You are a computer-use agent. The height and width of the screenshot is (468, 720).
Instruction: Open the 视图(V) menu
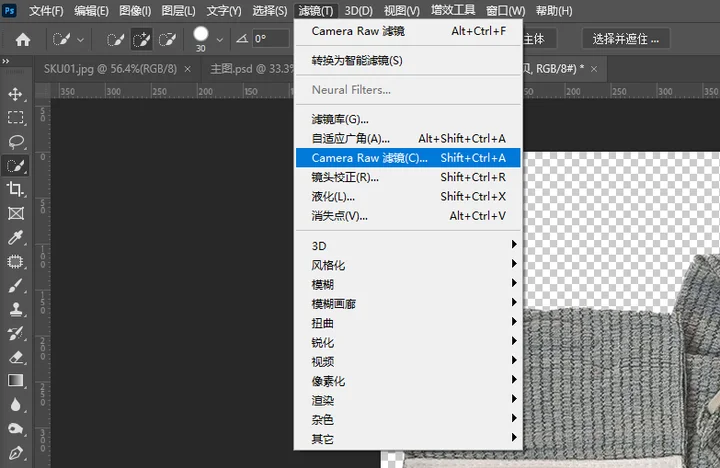402,11
